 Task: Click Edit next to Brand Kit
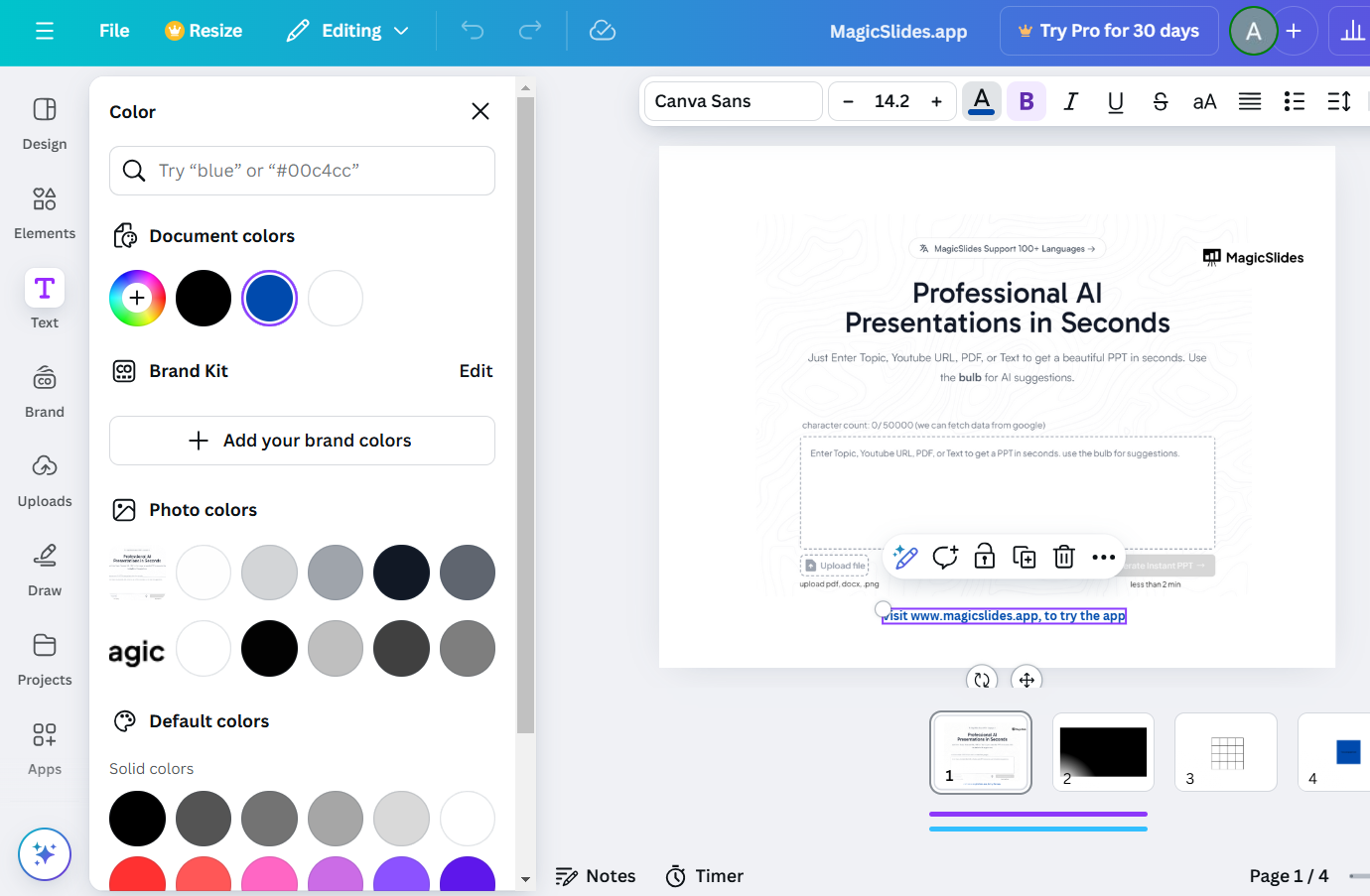coord(476,371)
